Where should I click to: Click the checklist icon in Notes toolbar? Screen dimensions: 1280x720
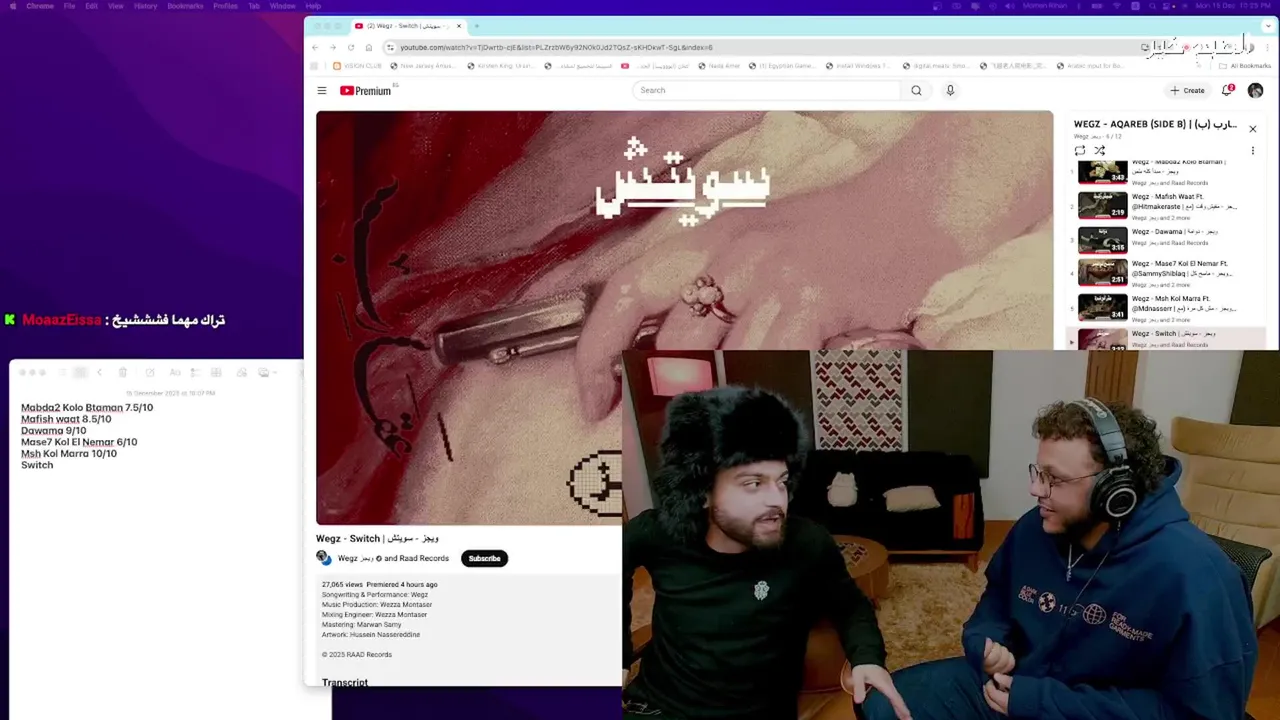pyautogui.click(x=195, y=372)
